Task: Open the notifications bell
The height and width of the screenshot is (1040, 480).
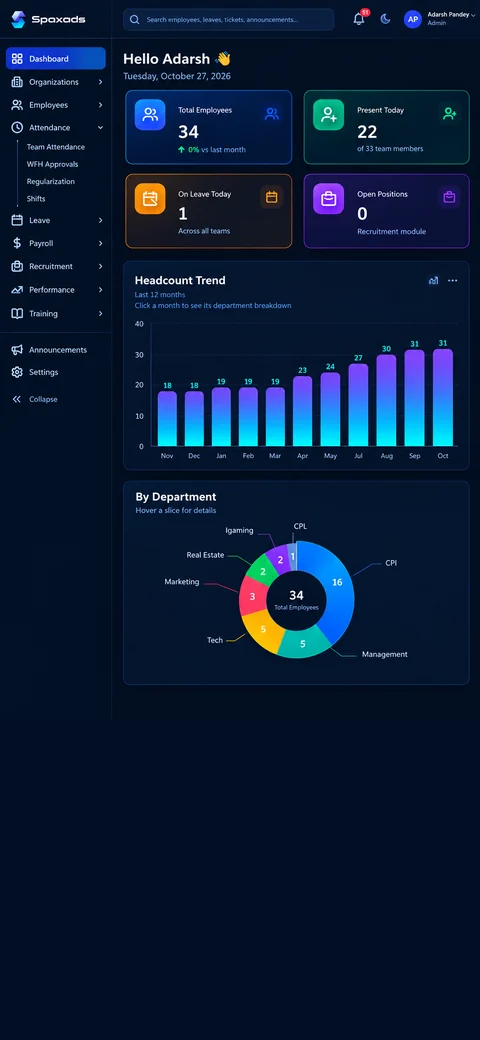Action: pyautogui.click(x=359, y=19)
